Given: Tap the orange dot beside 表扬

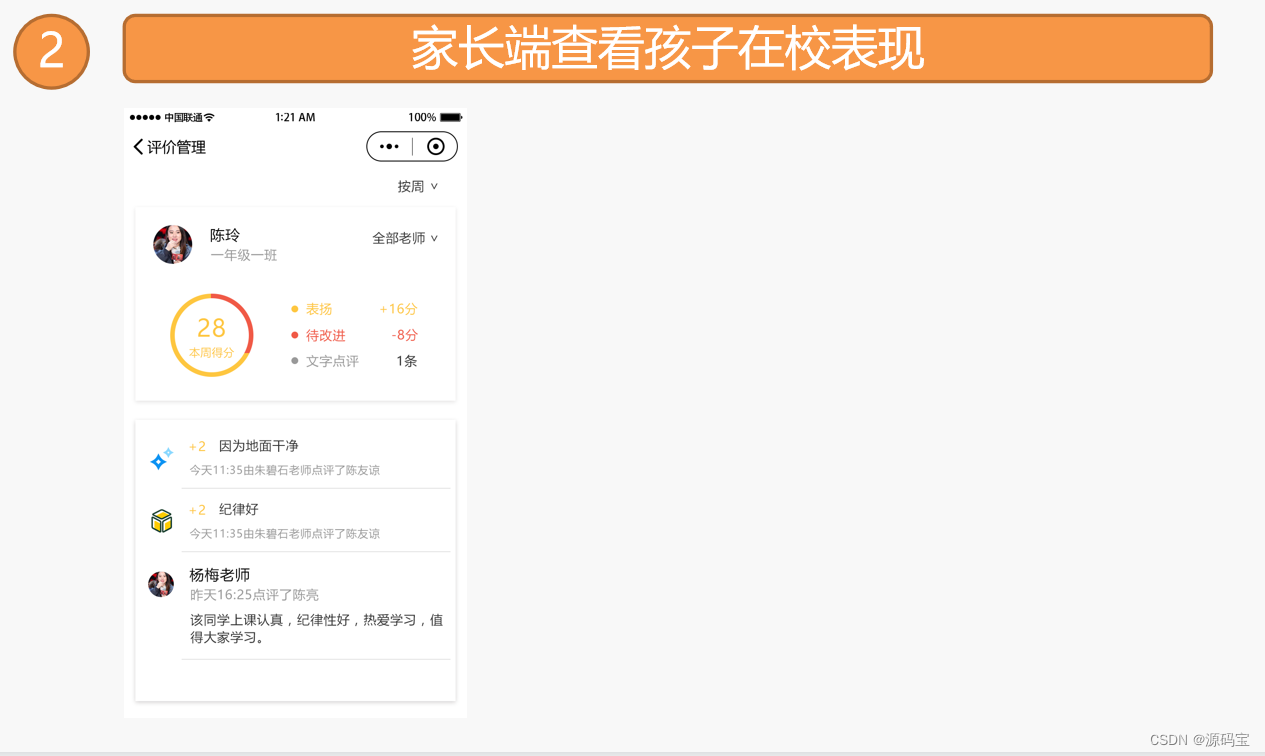Looking at the screenshot, I should click(294, 309).
